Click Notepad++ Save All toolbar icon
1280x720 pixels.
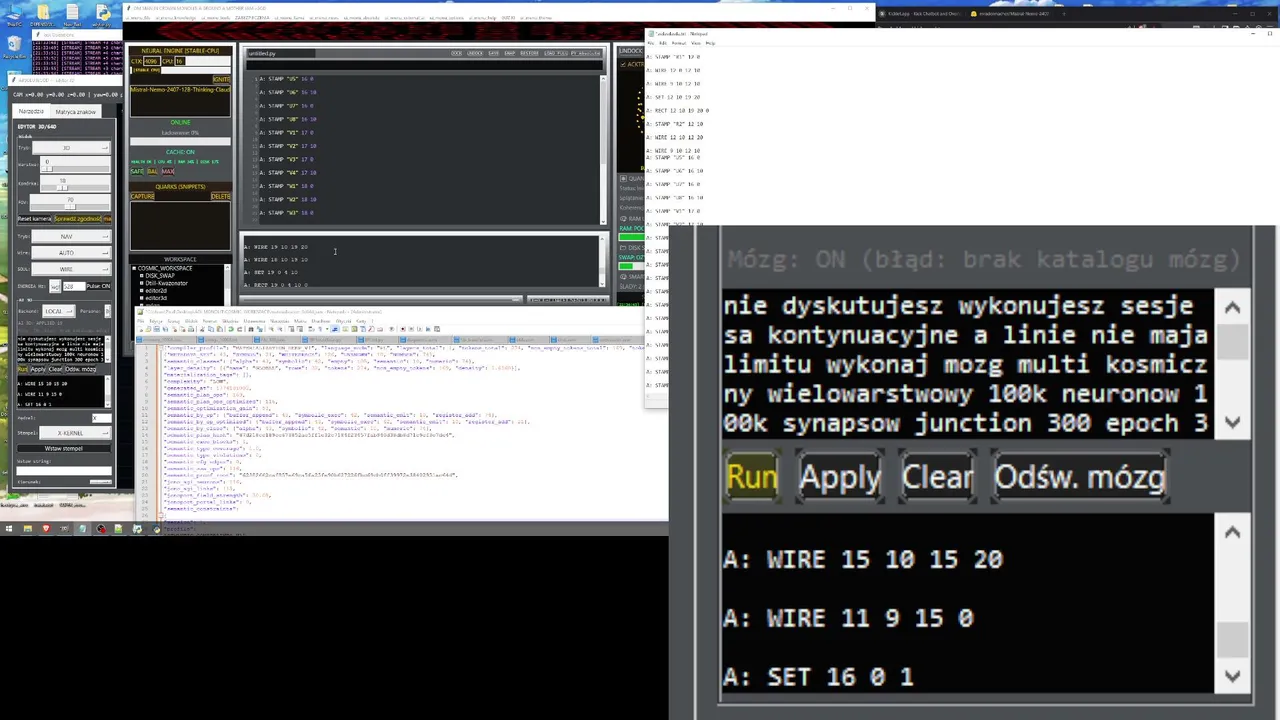165,329
